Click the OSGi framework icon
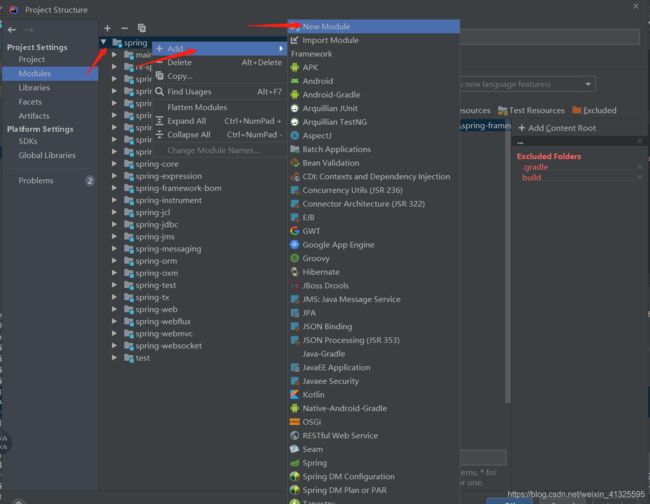Screen dimensions: 650x504 point(295,422)
